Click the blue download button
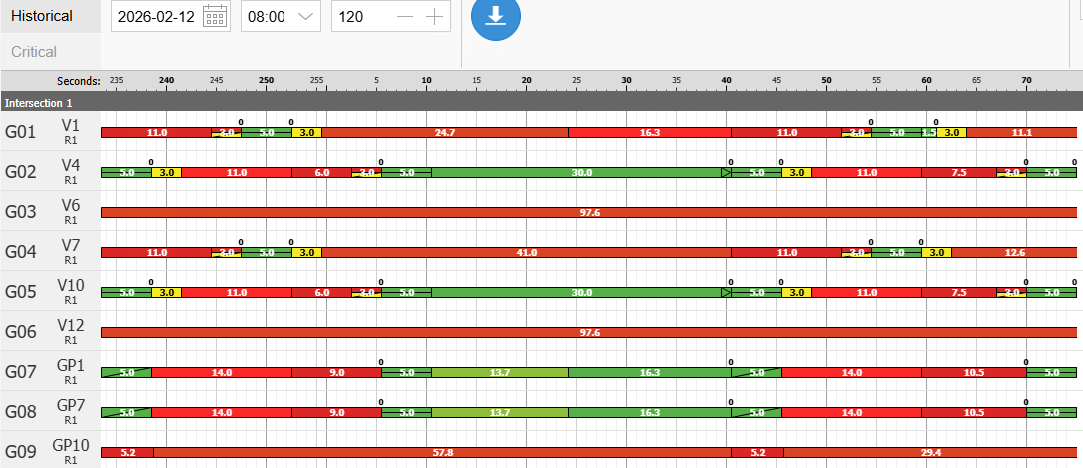Image resolution: width=1083 pixels, height=468 pixels. (x=496, y=17)
